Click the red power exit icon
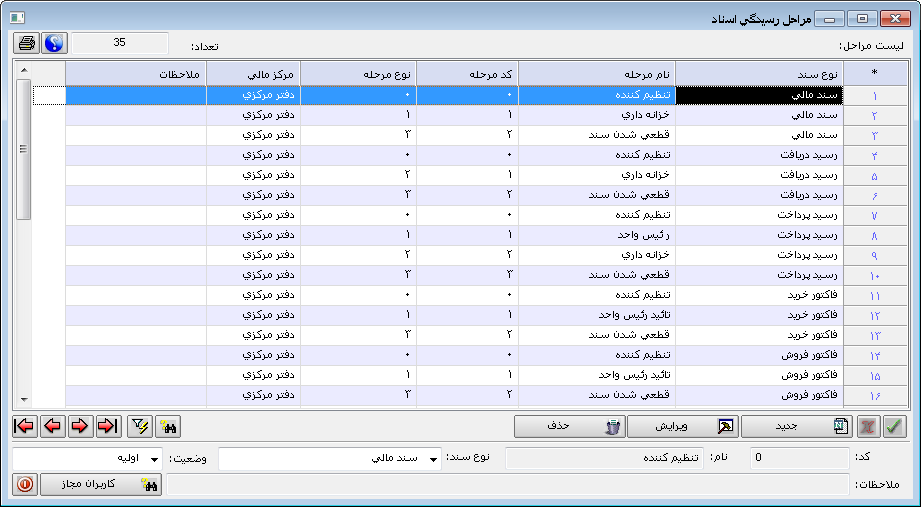Screen dimensions: 921x507 pyautogui.click(x=25, y=485)
